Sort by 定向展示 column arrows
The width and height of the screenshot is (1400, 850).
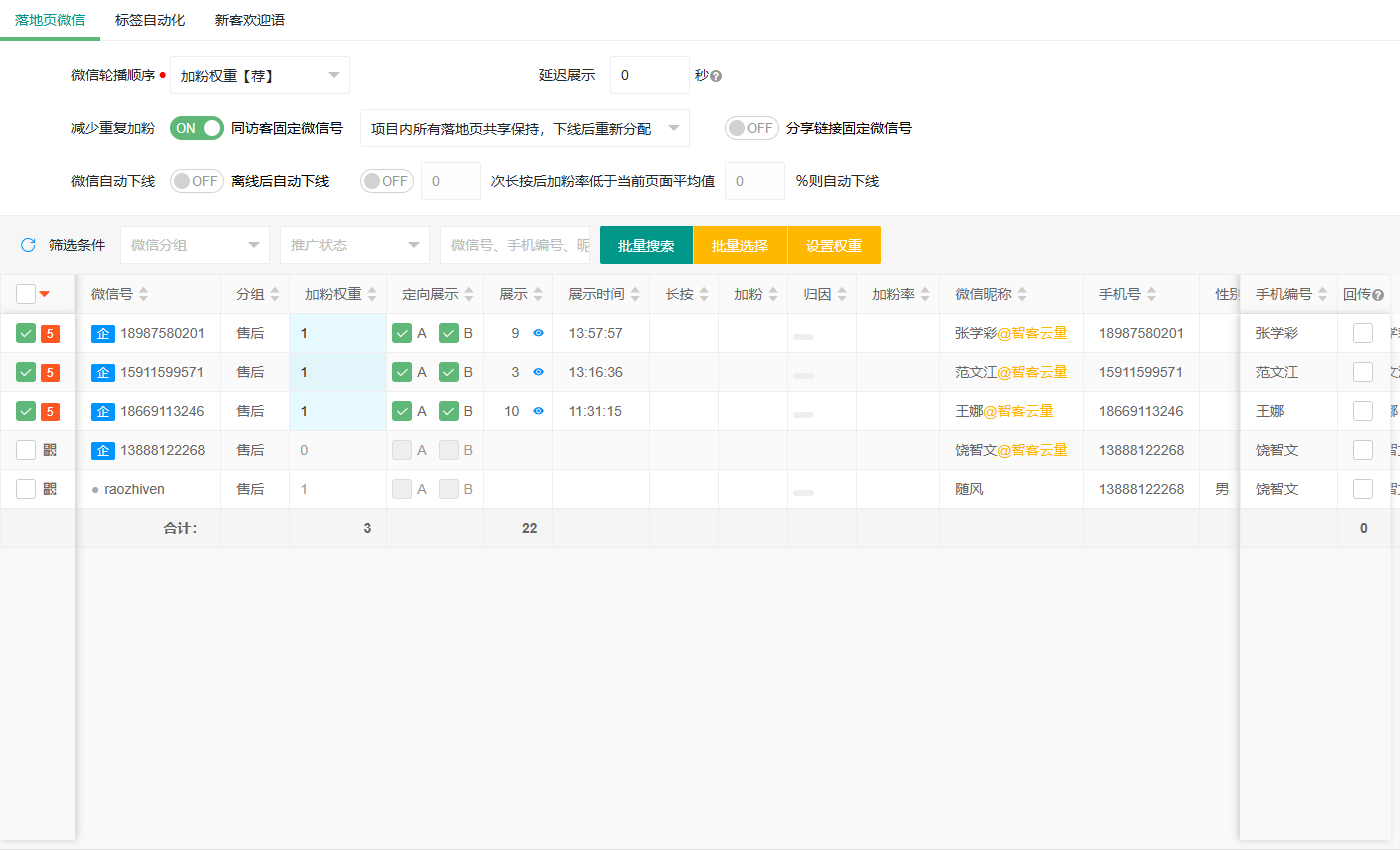pyautogui.click(x=469, y=294)
